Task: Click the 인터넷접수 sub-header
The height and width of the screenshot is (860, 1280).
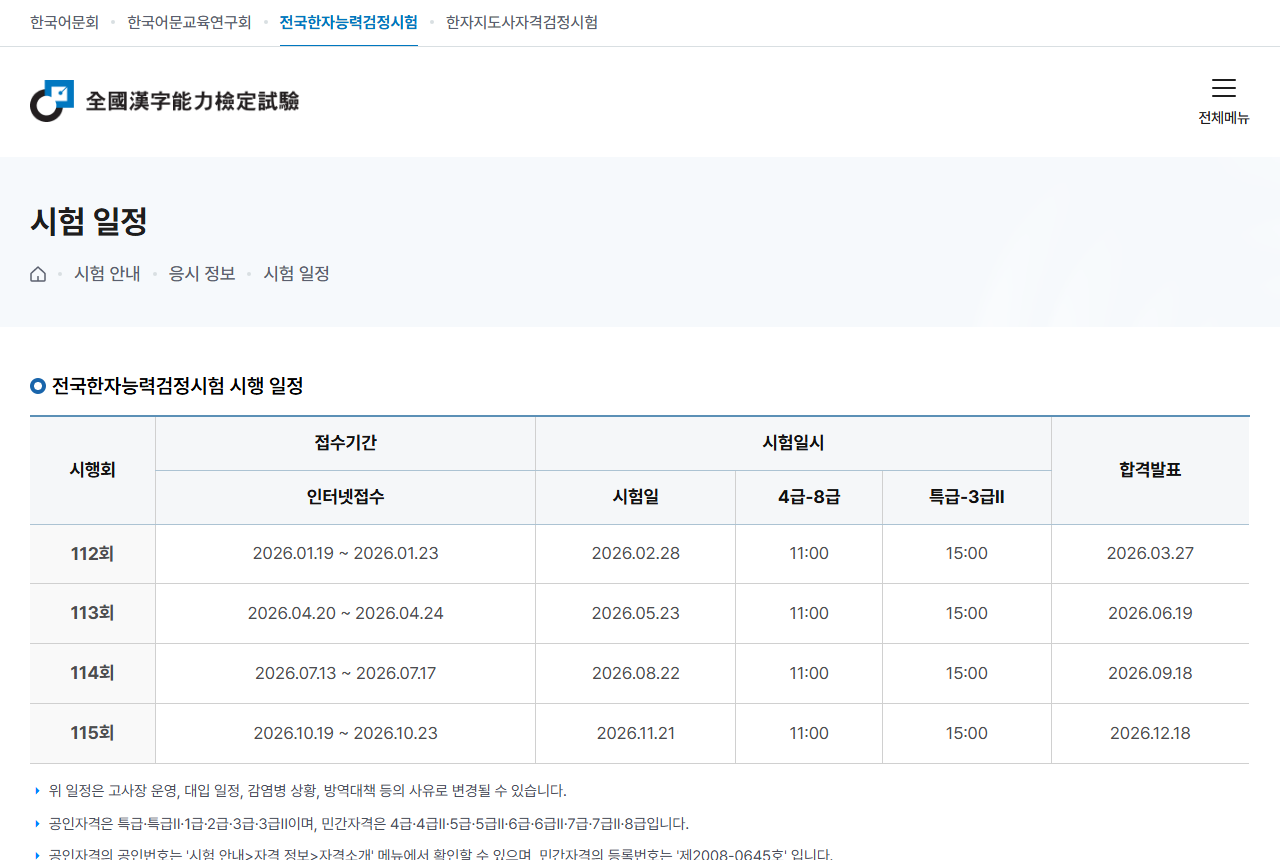Action: pyautogui.click(x=346, y=497)
